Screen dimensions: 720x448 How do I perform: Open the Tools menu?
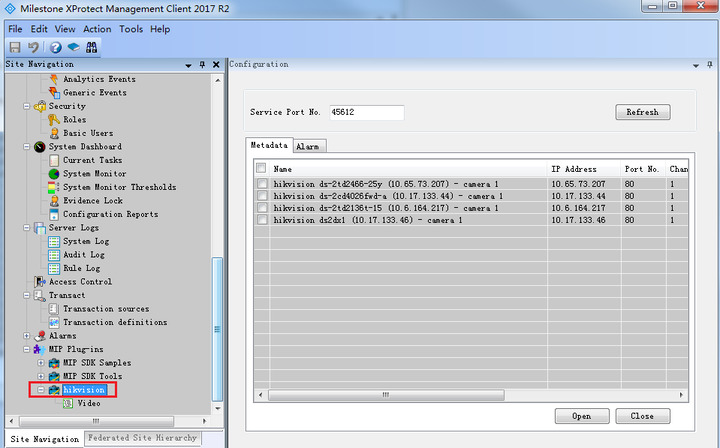(x=131, y=29)
